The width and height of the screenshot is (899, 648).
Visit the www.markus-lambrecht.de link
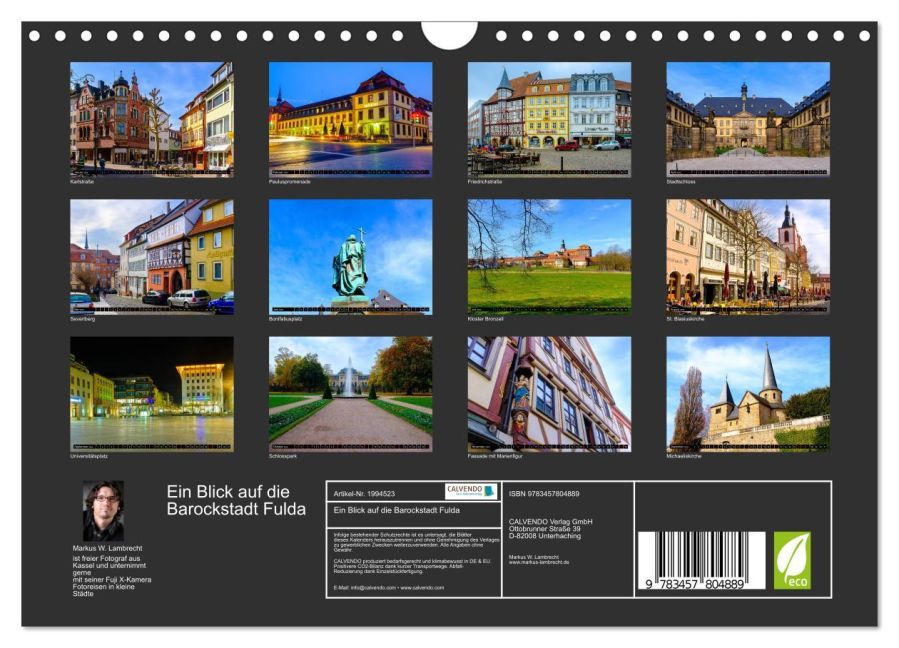(x=539, y=562)
